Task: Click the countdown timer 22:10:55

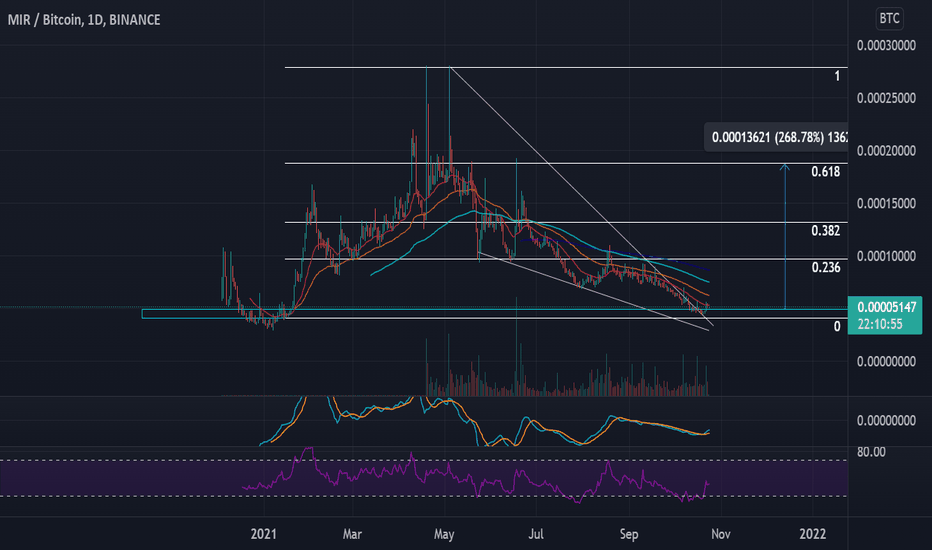Action: click(880, 324)
